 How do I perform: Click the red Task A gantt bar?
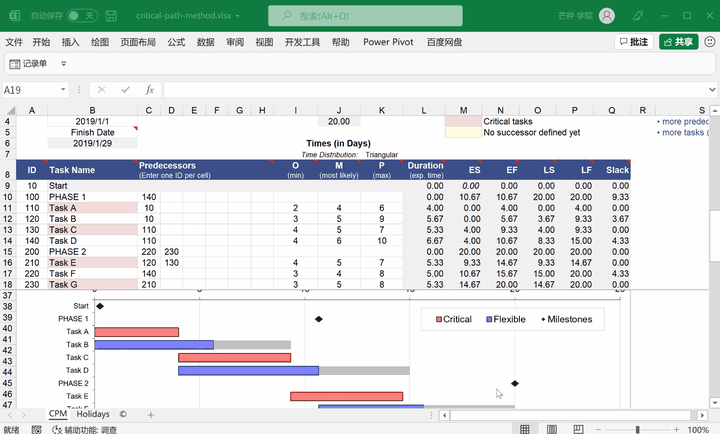tap(136, 332)
